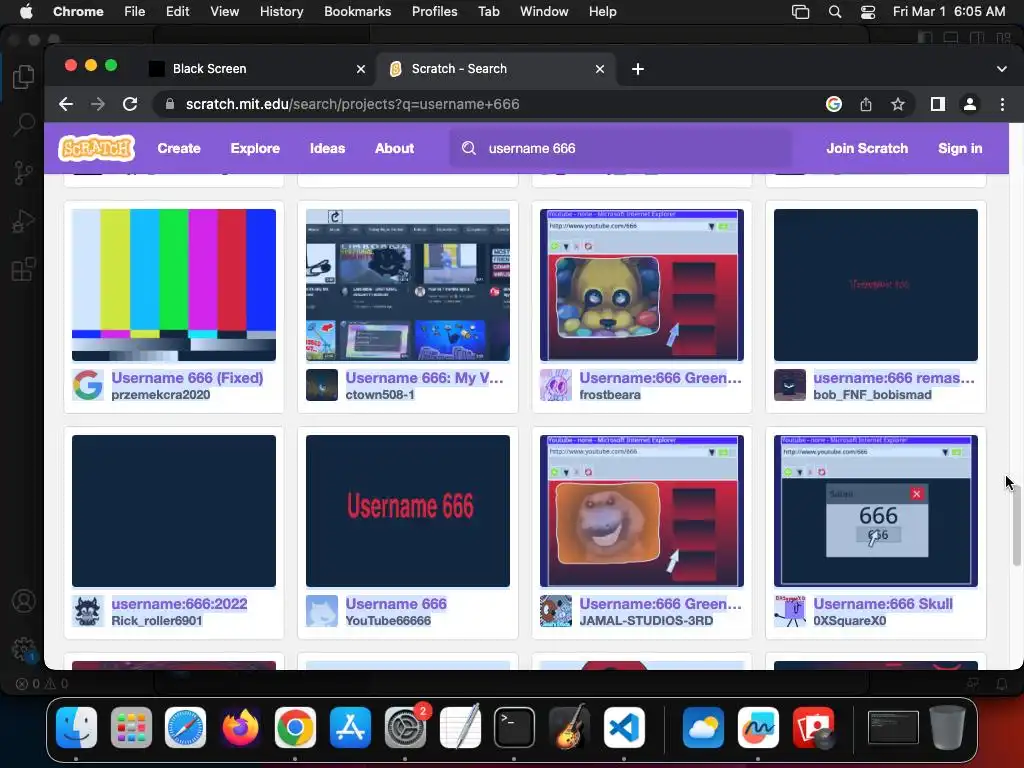Close the Black Screen tab
The image size is (1024, 768).
point(360,69)
